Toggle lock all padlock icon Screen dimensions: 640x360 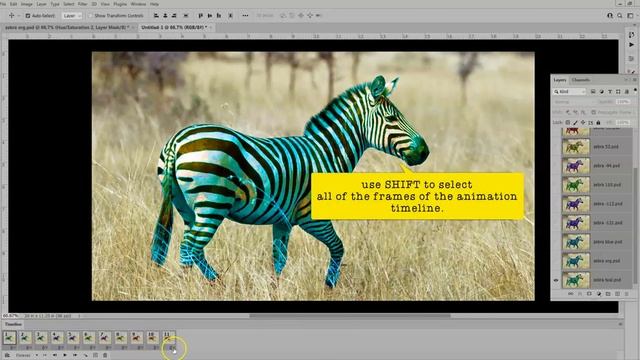coord(598,122)
